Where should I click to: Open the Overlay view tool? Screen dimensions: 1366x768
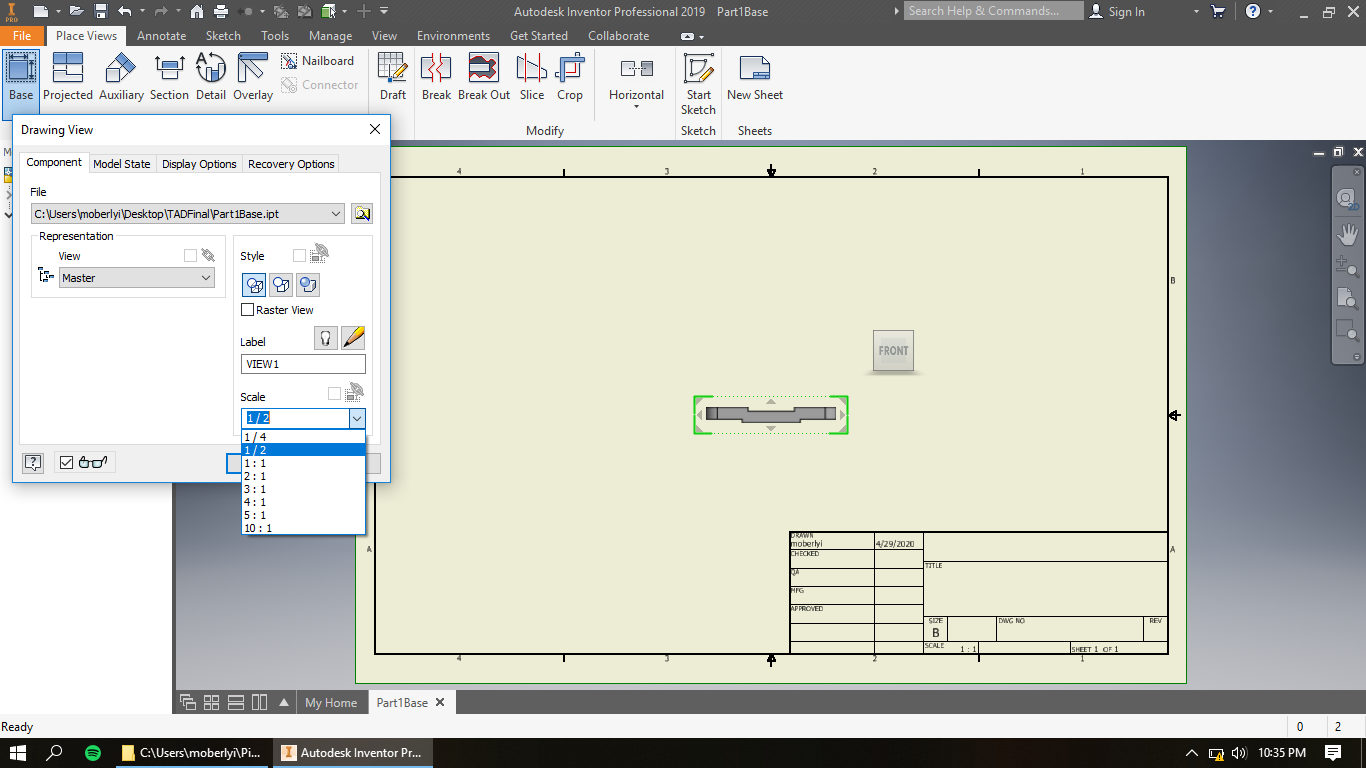pos(253,77)
